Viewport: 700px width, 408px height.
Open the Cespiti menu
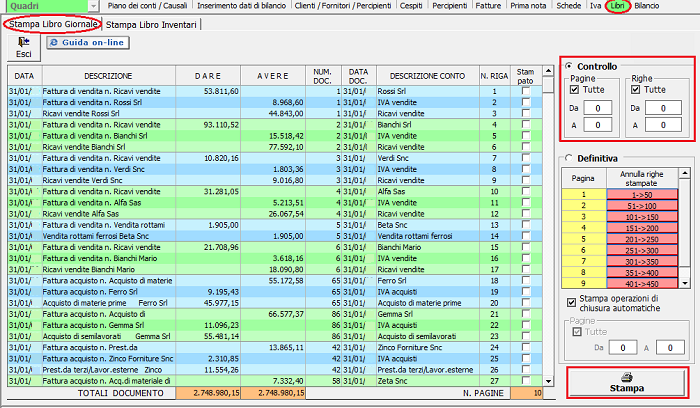click(x=411, y=6)
